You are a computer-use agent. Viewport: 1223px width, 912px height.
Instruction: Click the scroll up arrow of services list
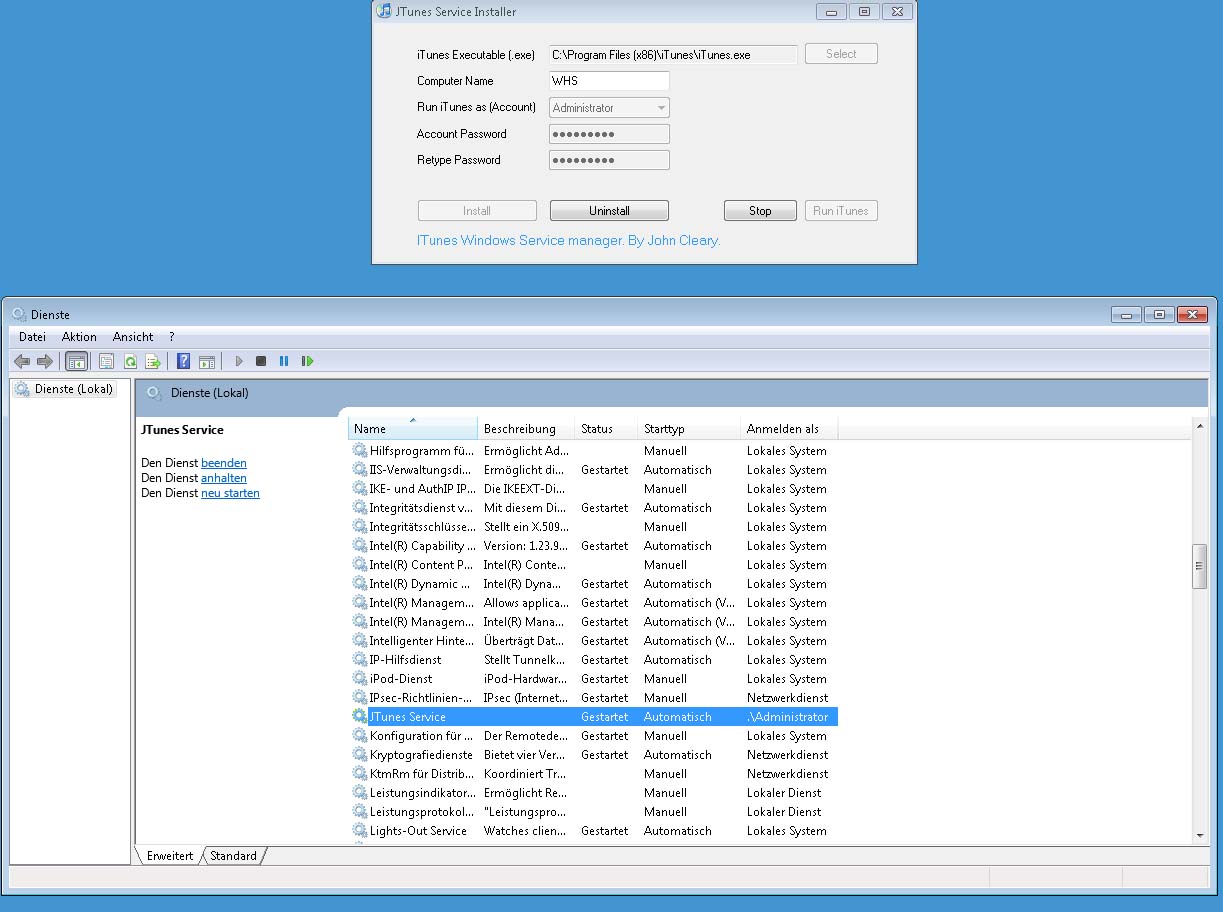[1200, 427]
